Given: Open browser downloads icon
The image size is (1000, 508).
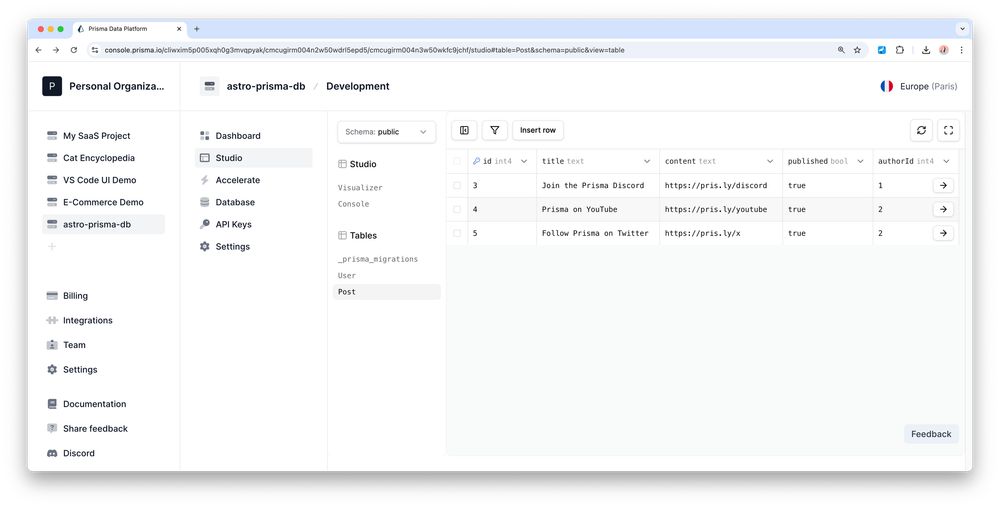Looking at the screenshot, I should 926,50.
